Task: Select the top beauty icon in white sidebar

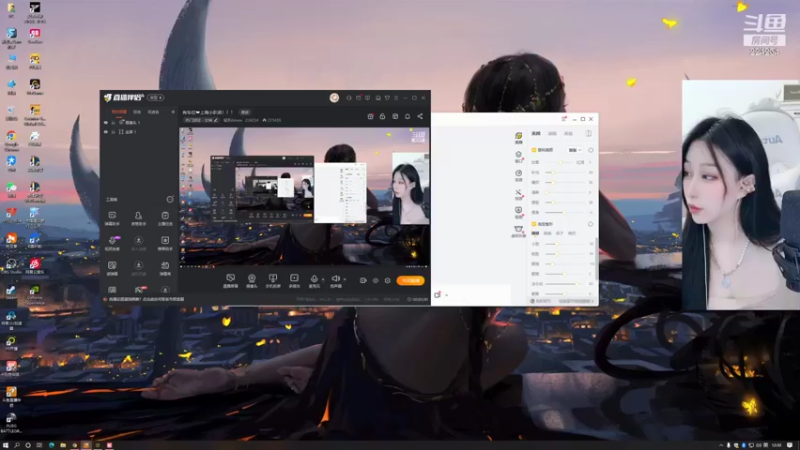Action: tap(518, 137)
